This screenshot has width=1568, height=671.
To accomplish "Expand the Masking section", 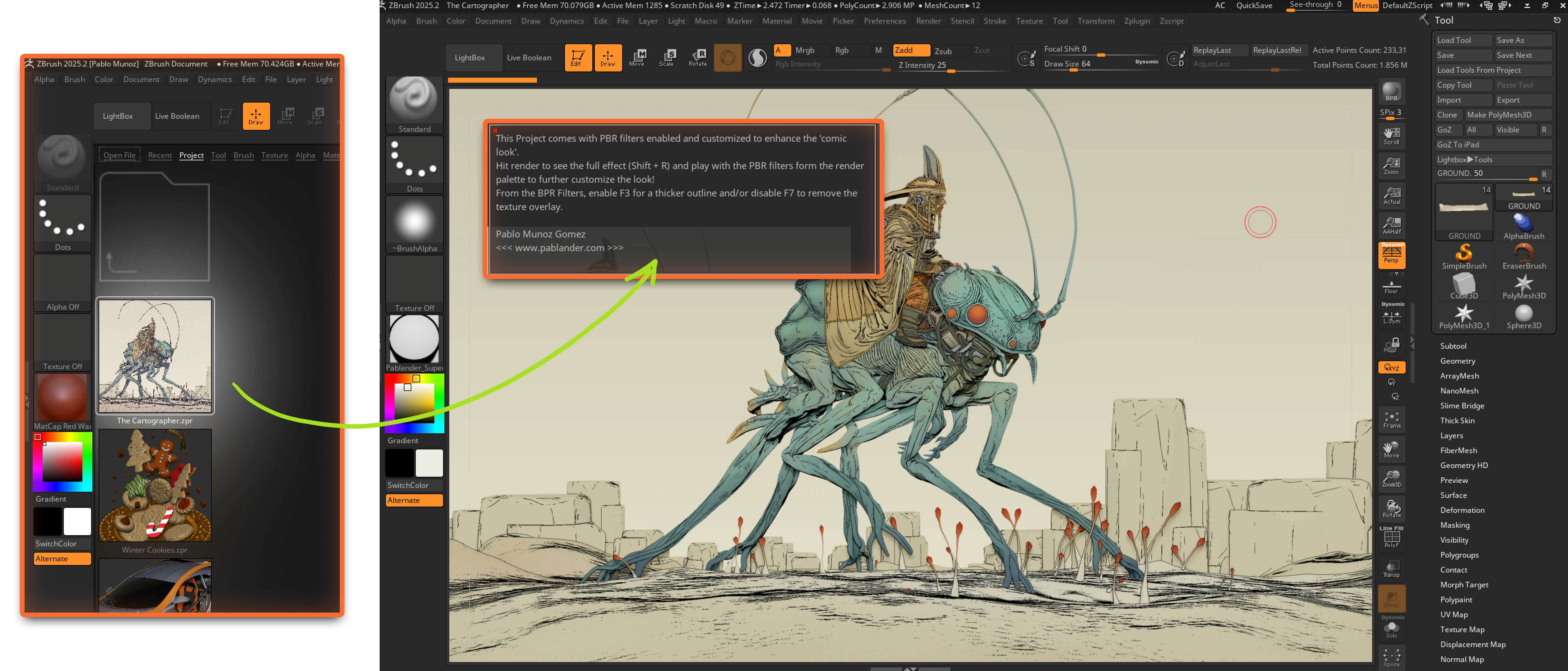I will pyautogui.click(x=1454, y=524).
